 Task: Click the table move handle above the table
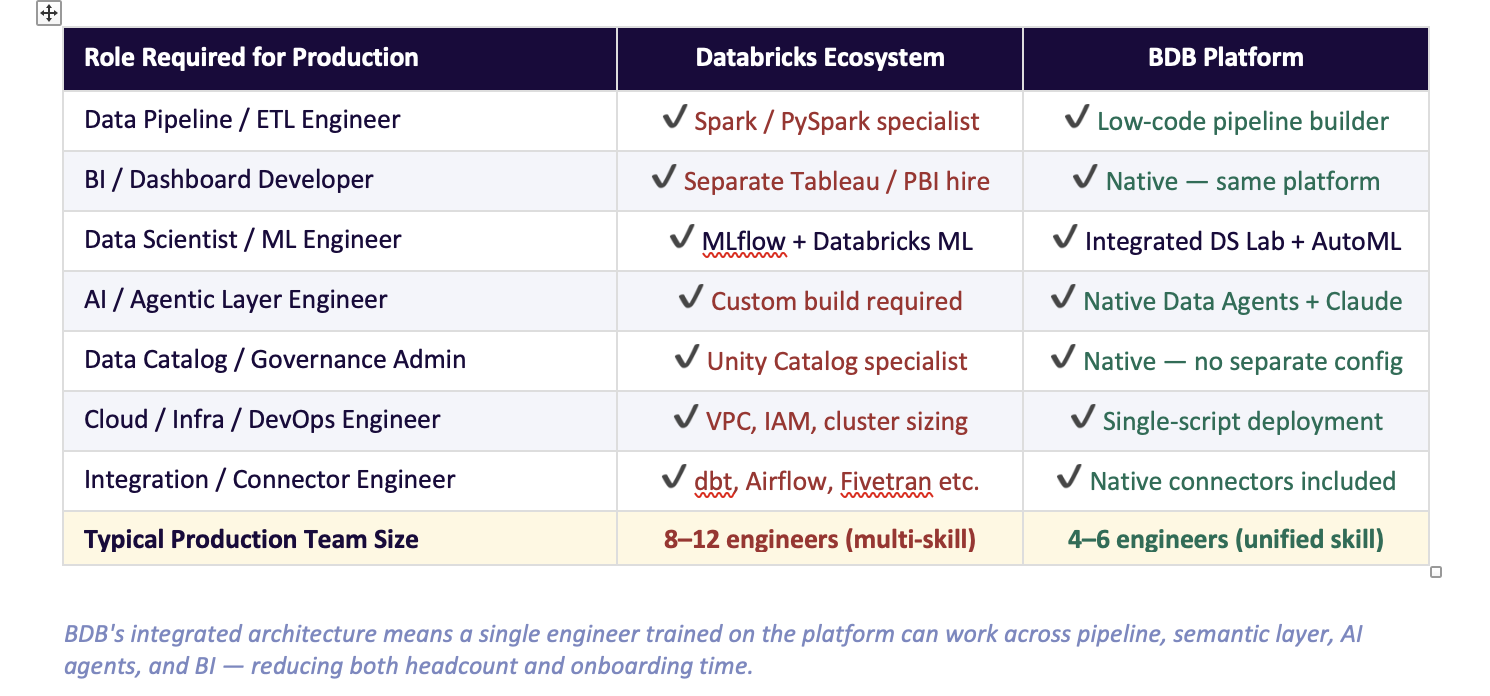48,13
